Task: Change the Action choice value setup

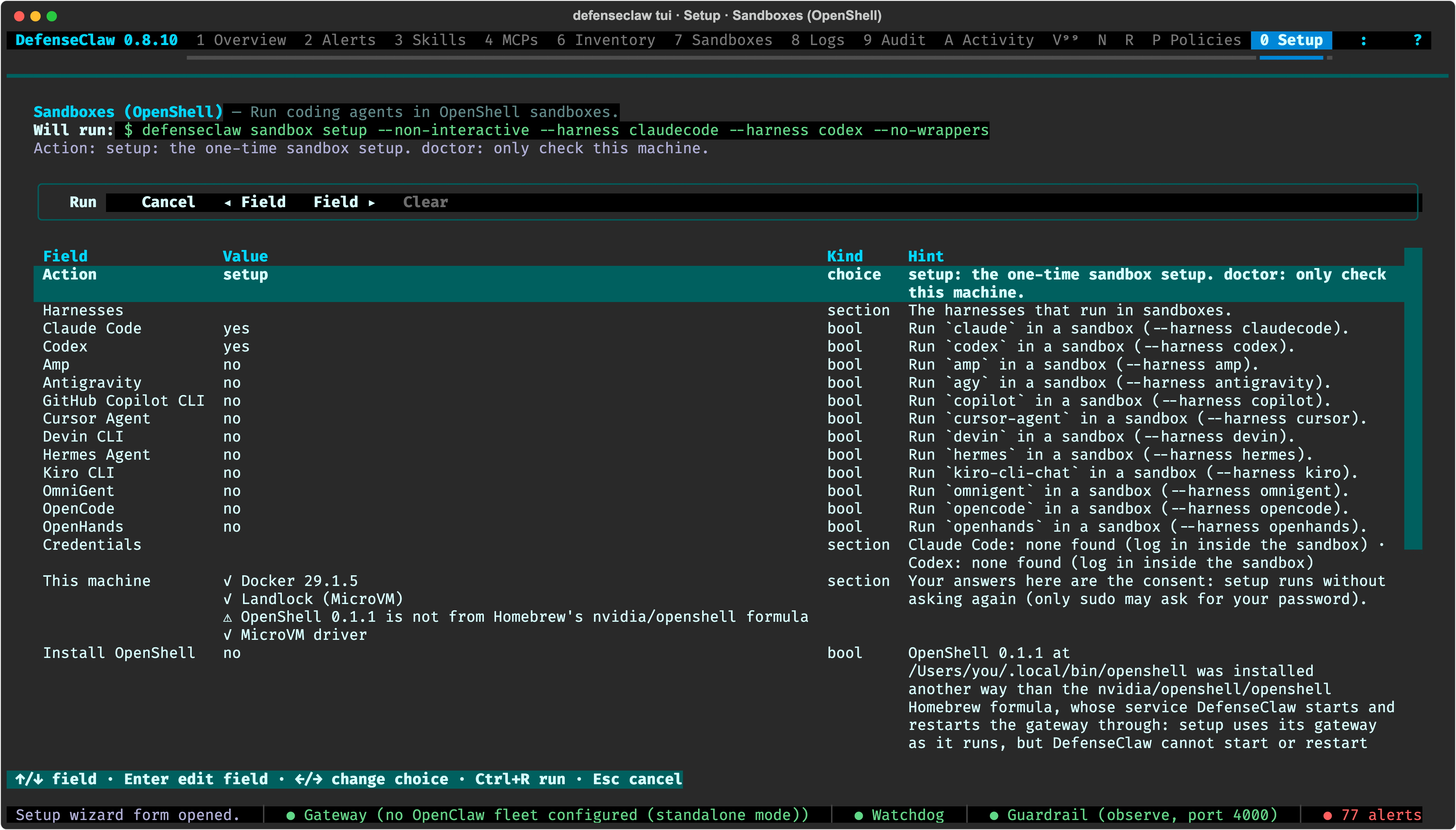Action: click(245, 274)
